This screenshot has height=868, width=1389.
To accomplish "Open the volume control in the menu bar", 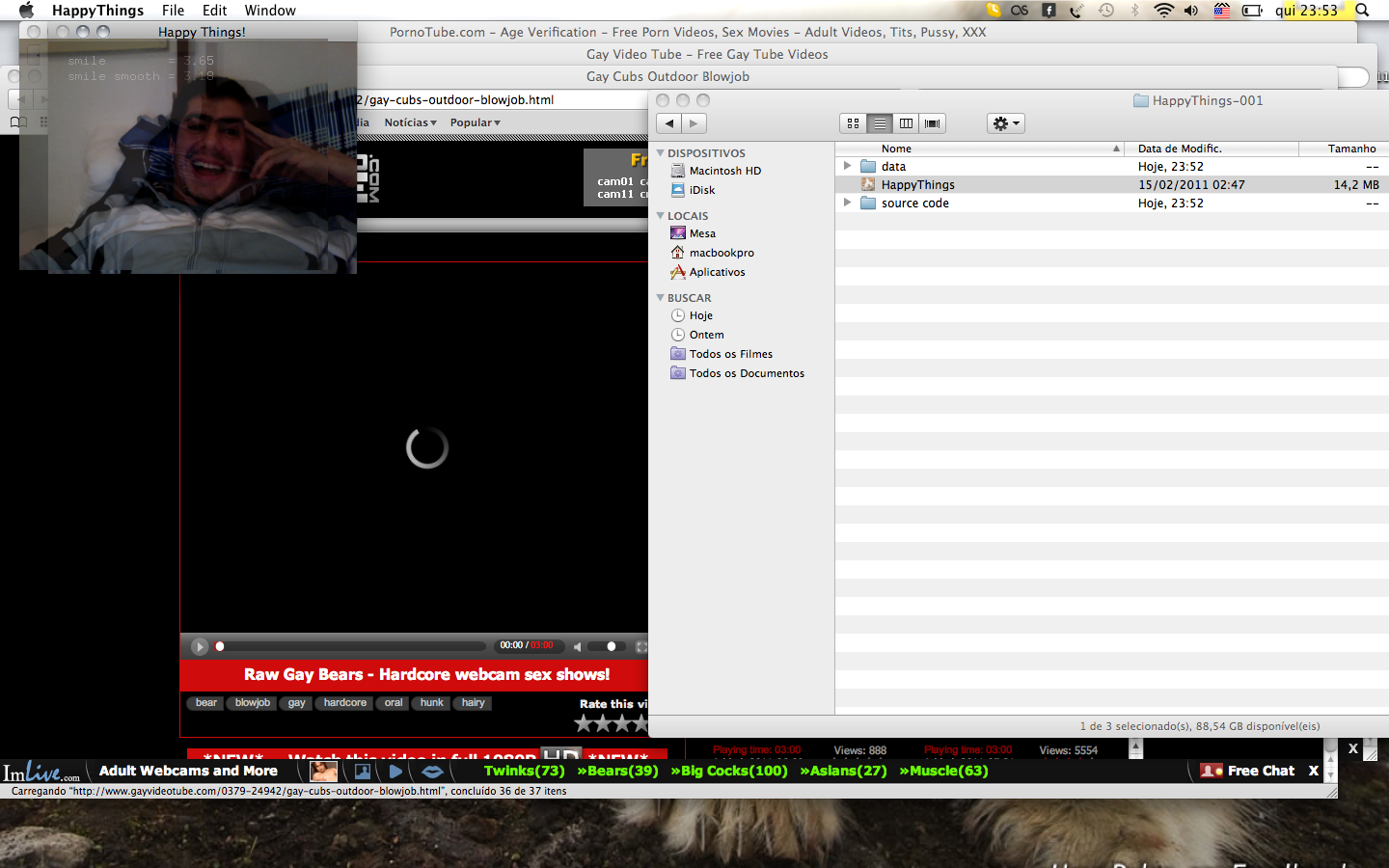I will (x=1192, y=11).
